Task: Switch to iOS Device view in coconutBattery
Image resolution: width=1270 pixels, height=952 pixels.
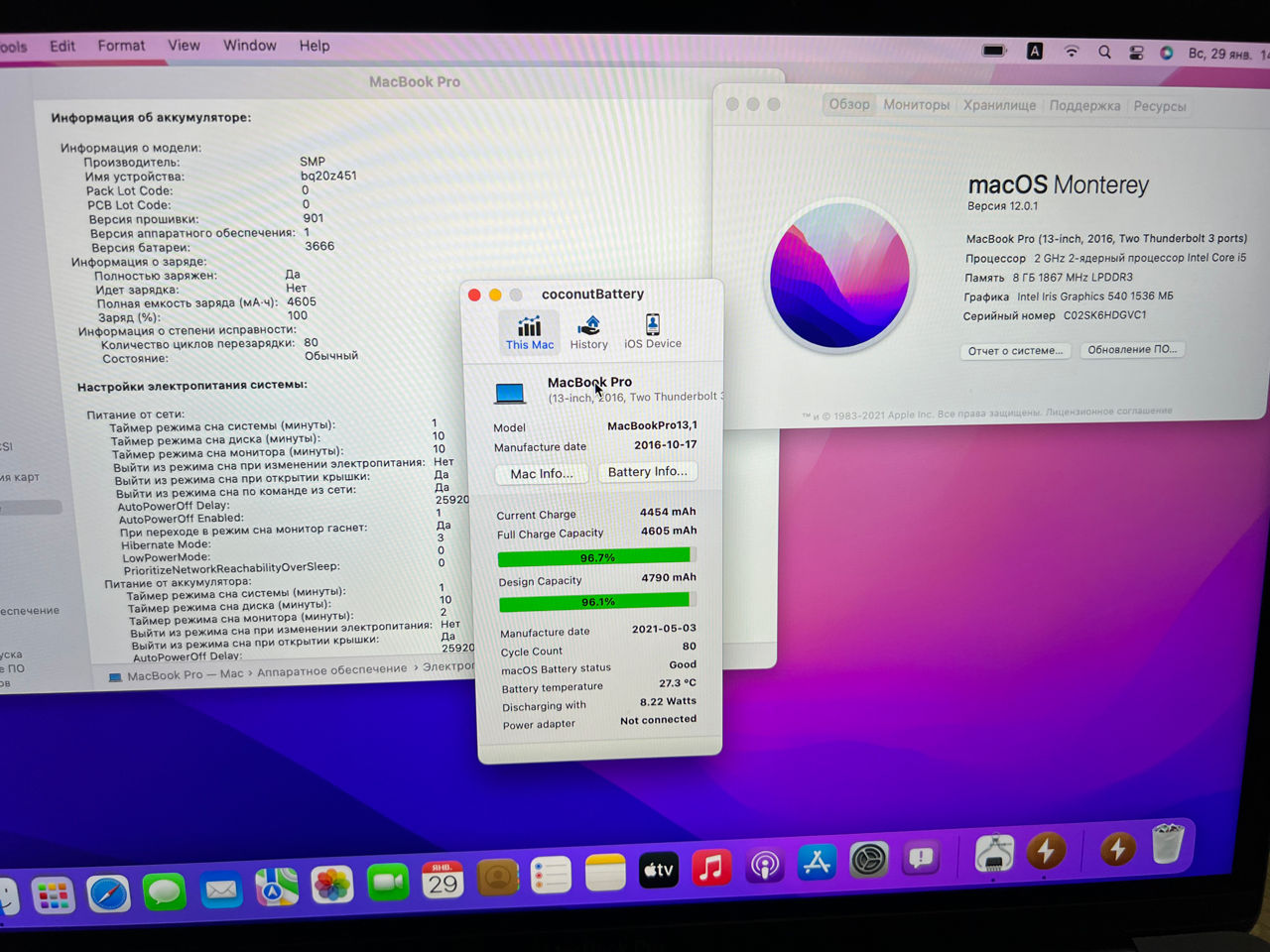Action: click(x=652, y=331)
